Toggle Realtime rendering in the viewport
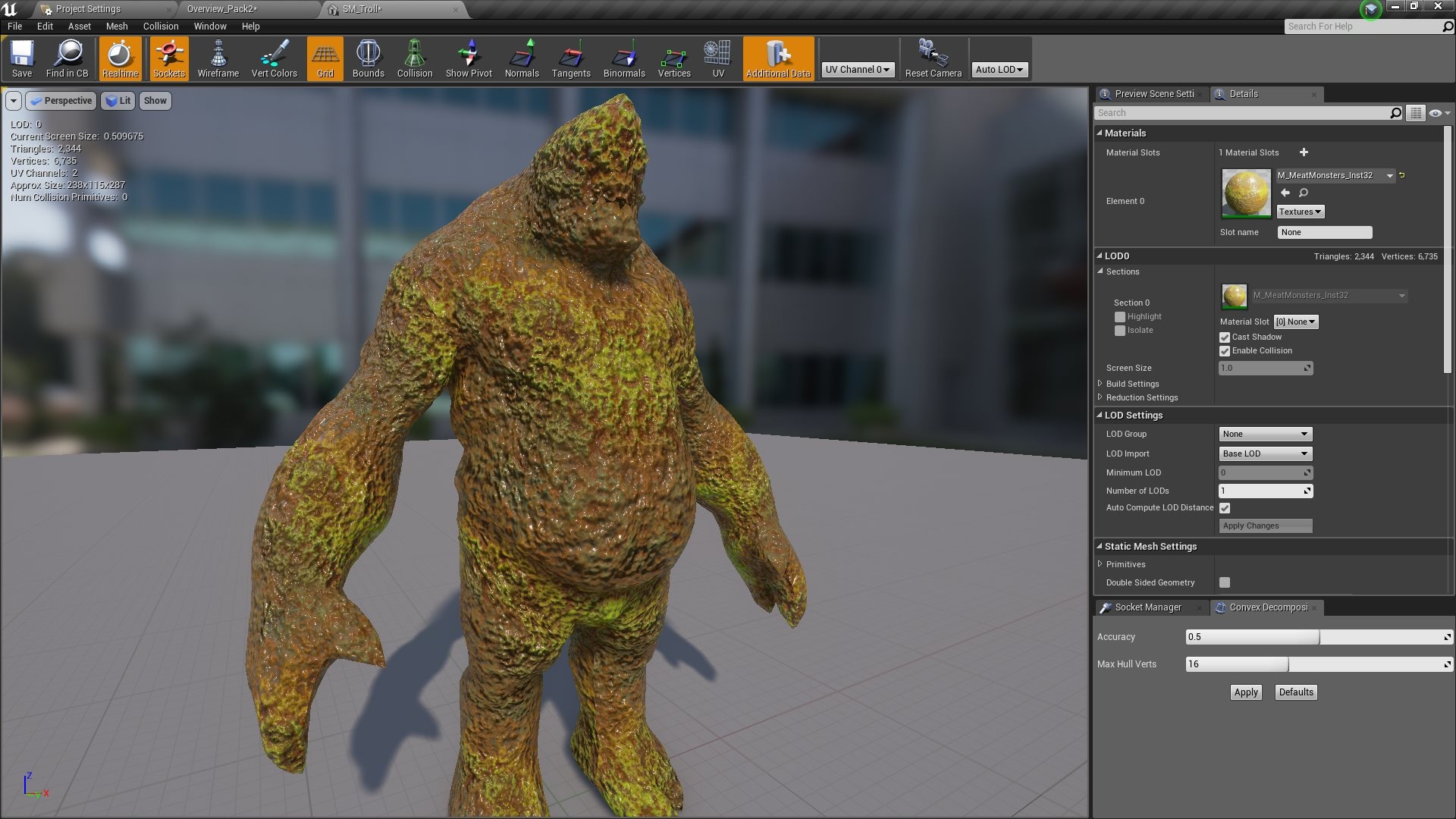The width and height of the screenshot is (1456, 819). (x=120, y=58)
